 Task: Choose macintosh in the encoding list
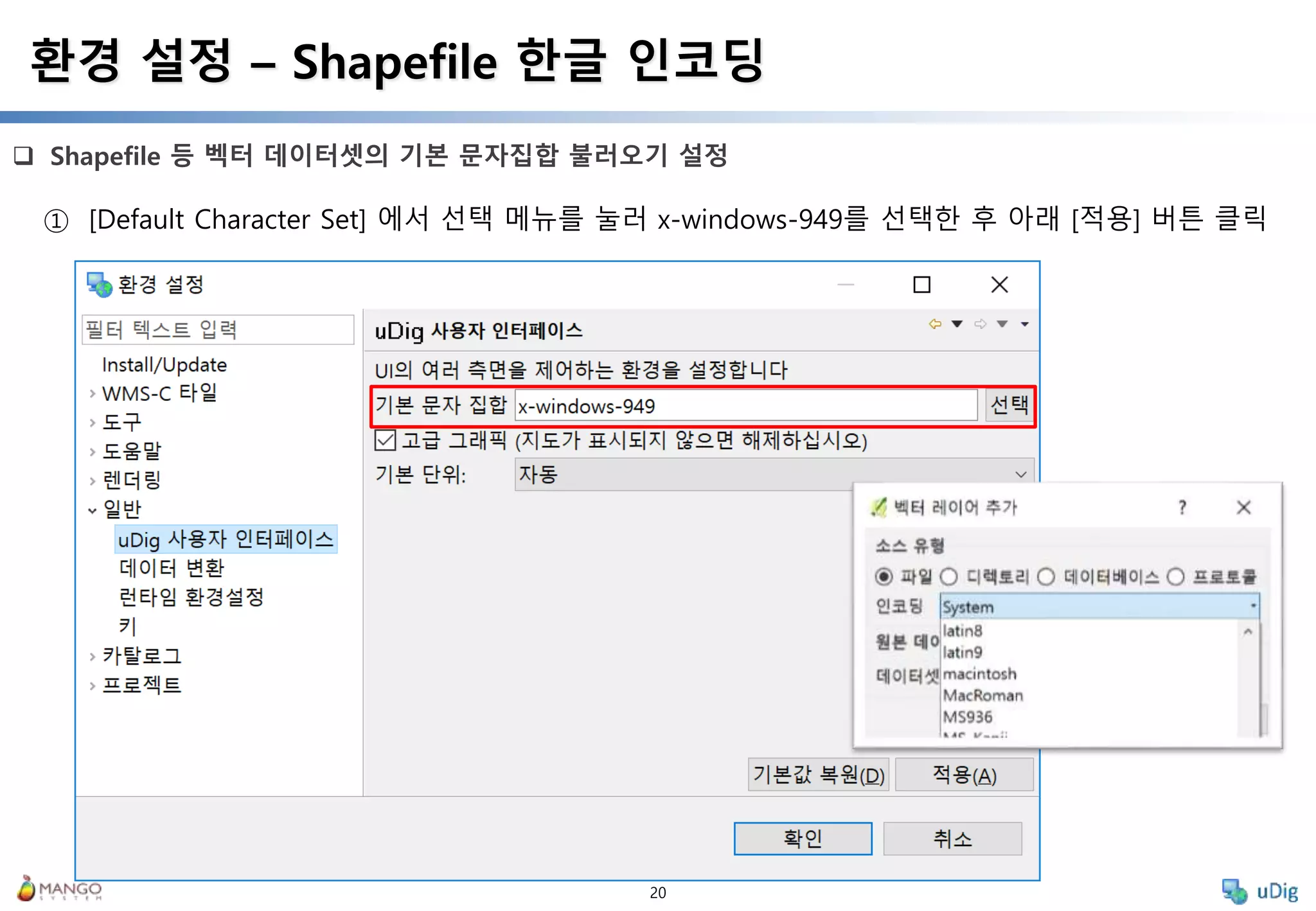pyautogui.click(x=979, y=674)
